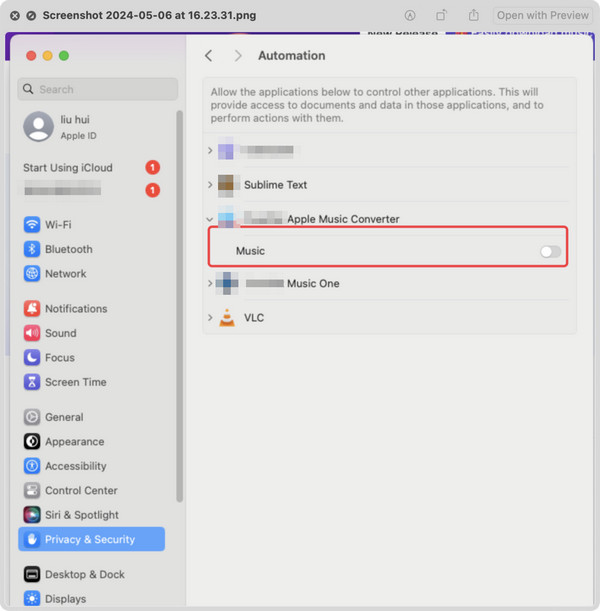
Task: Click the Screen Time hourglass icon
Action: coord(32,382)
